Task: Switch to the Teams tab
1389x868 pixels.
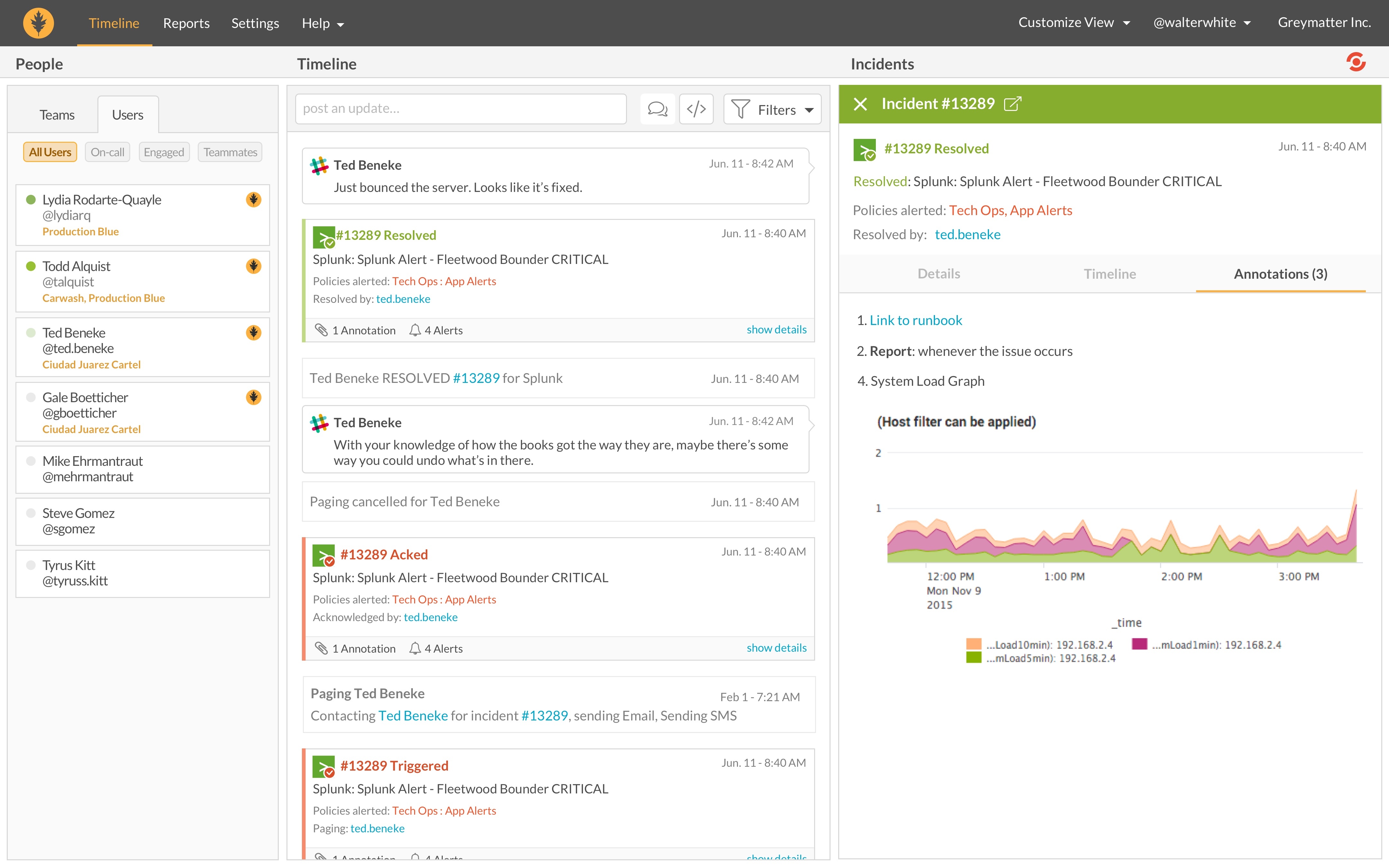Action: tap(57, 115)
